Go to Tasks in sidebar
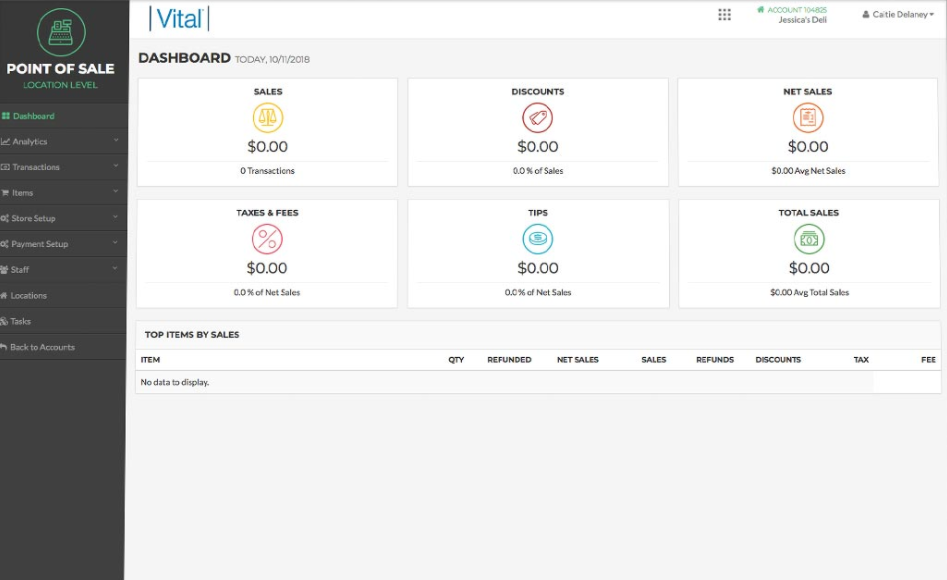This screenshot has height=580, width=947. (20, 322)
